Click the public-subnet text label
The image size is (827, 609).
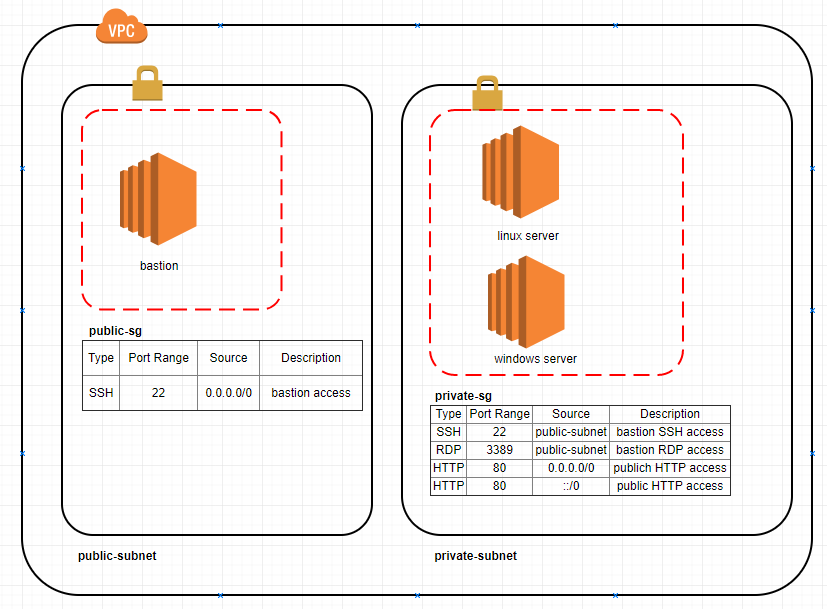click(116, 556)
